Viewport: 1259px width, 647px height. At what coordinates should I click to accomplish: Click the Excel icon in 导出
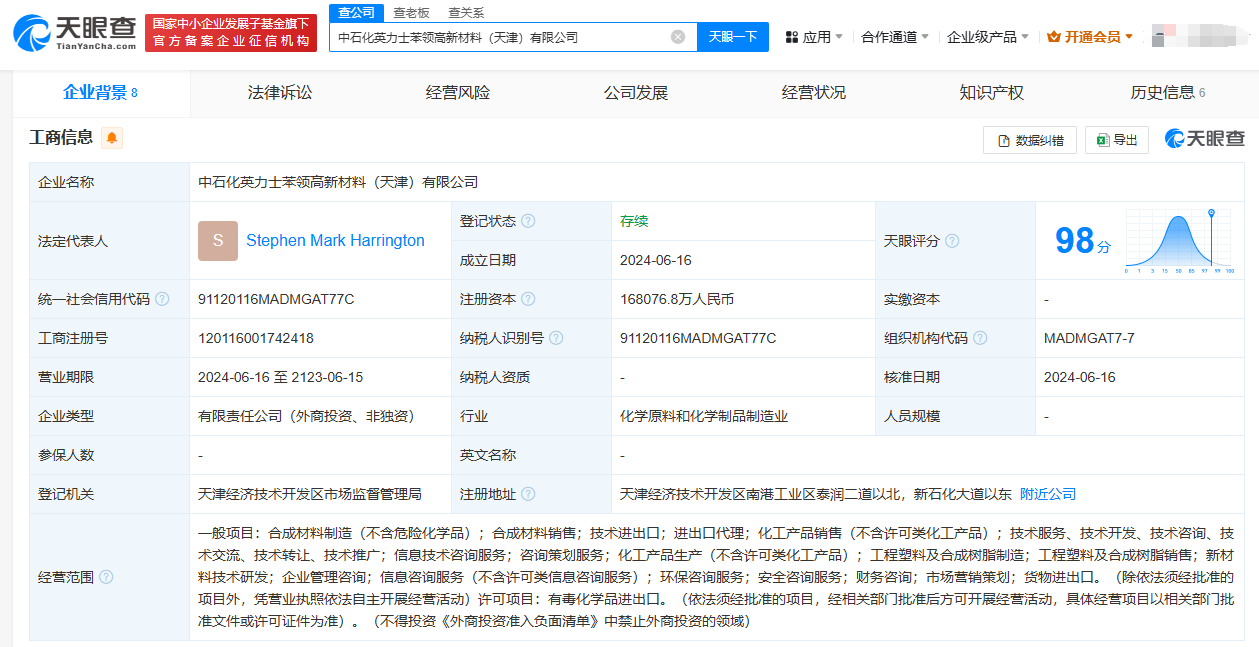point(1102,141)
